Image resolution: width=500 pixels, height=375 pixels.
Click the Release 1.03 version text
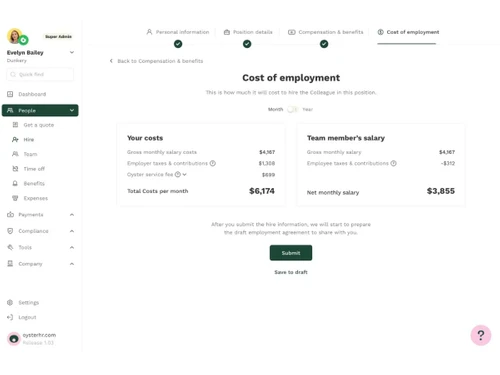38,343
